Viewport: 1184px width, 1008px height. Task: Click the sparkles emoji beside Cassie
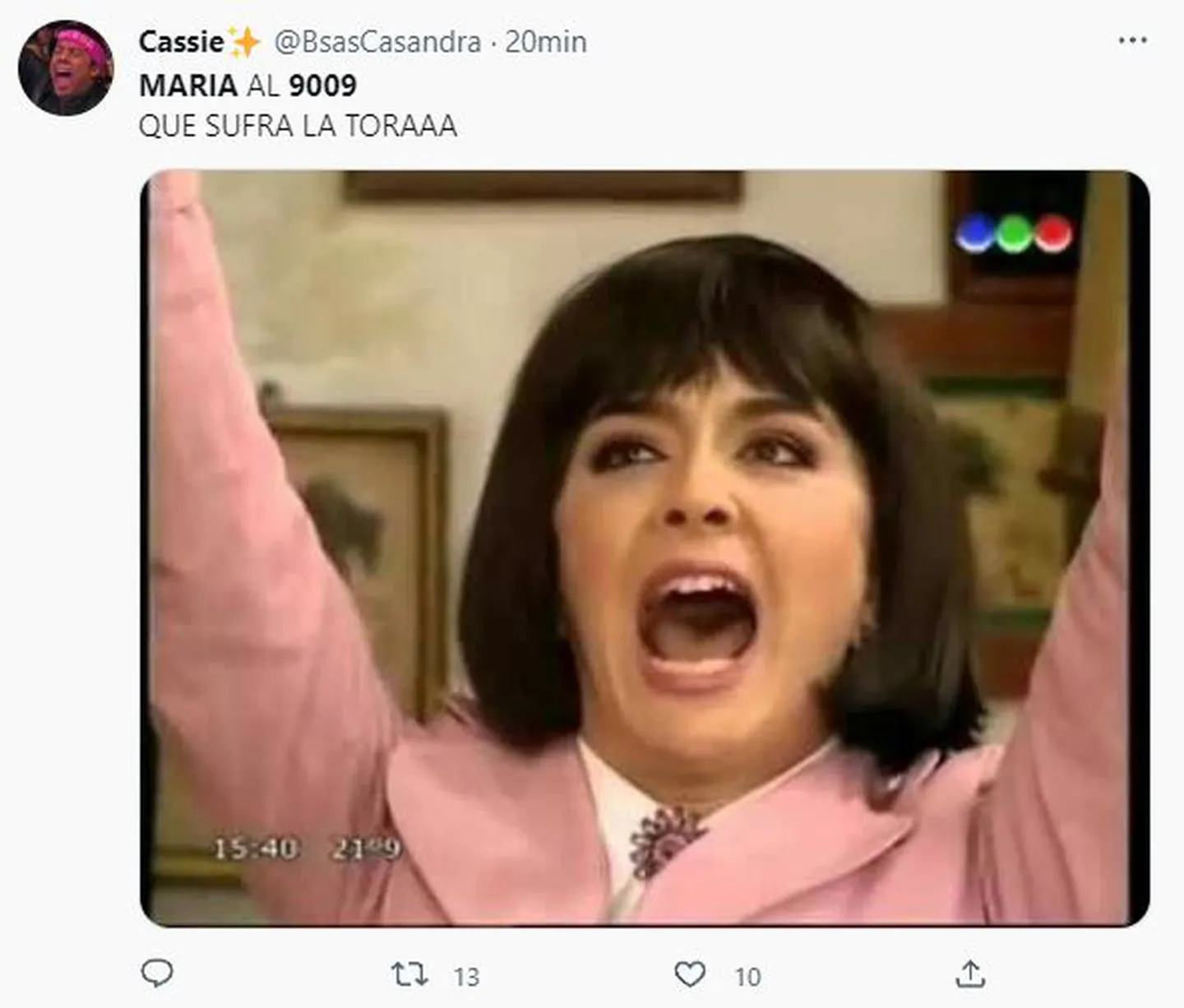pyautogui.click(x=244, y=41)
